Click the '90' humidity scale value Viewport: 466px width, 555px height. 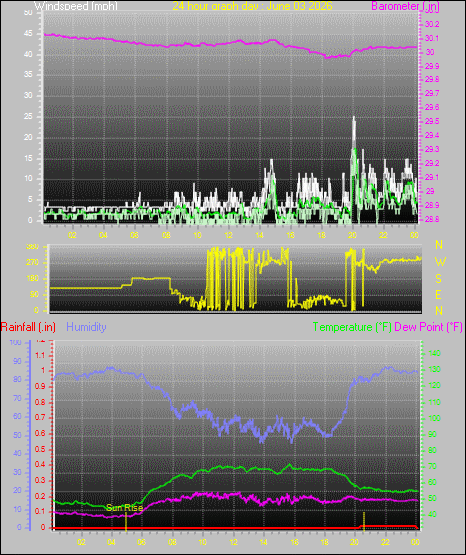pyautogui.click(x=17, y=361)
